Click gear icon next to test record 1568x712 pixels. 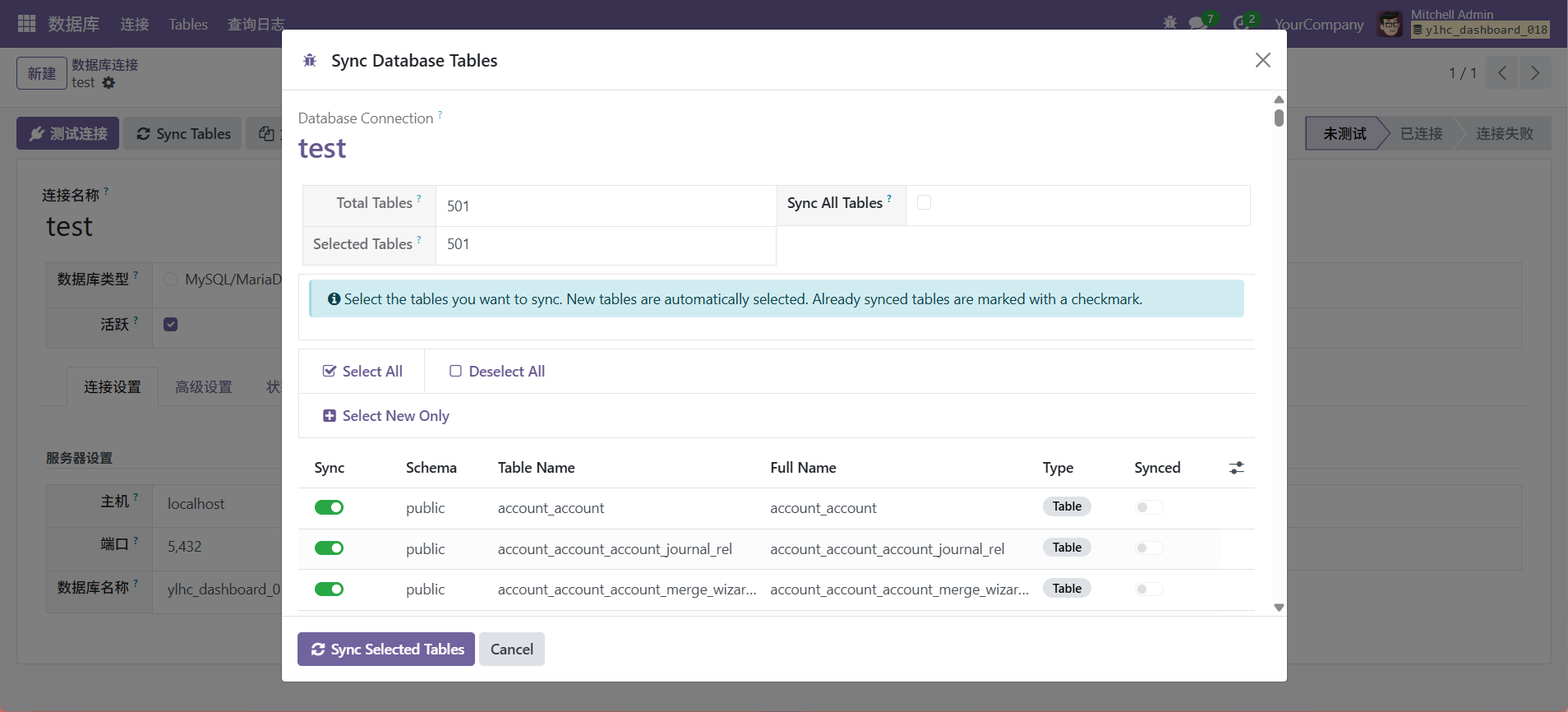point(108,83)
